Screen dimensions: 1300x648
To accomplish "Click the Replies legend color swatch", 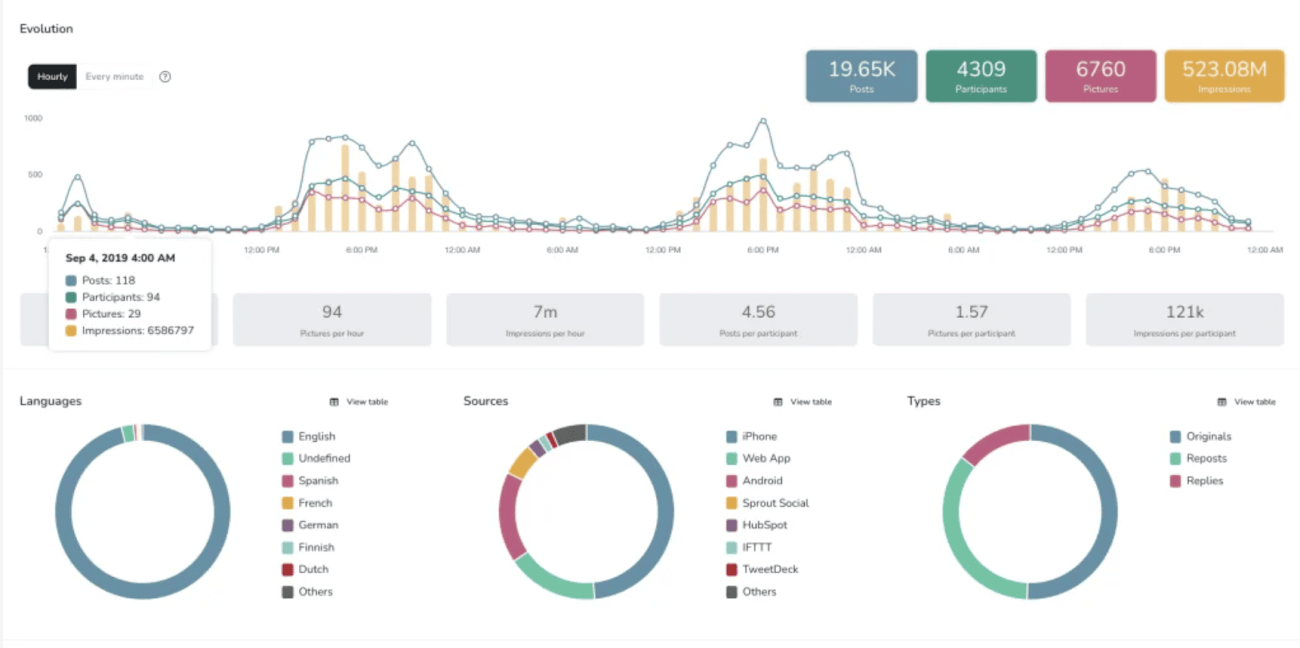I will (x=1176, y=481).
